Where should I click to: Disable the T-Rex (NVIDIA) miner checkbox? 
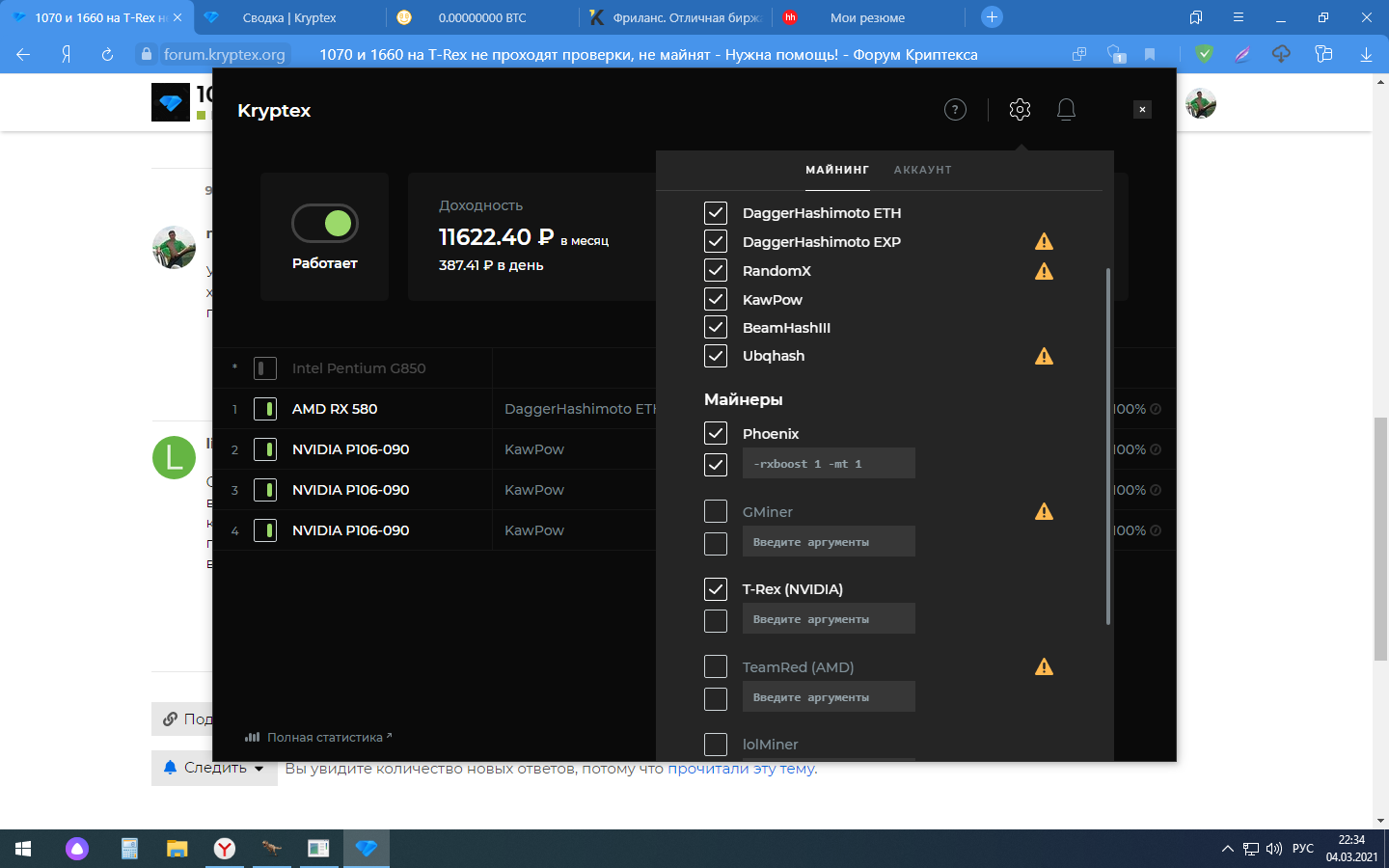click(x=716, y=588)
